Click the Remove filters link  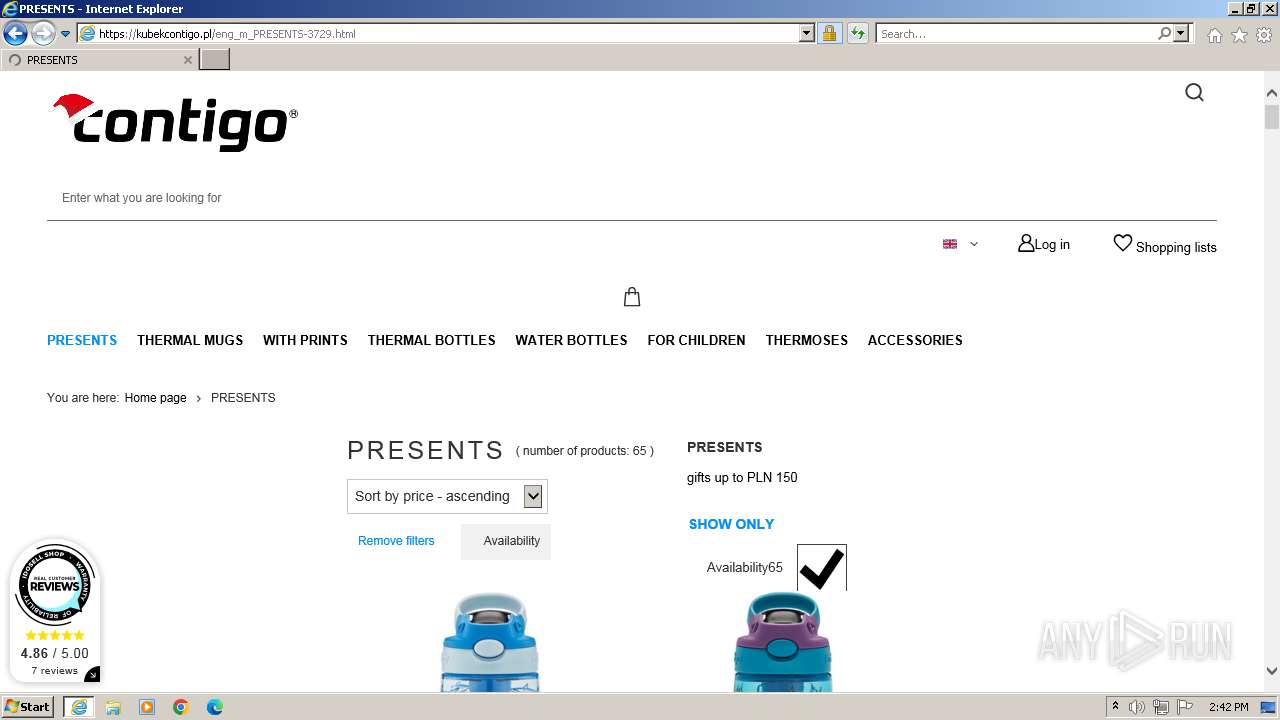[396, 541]
